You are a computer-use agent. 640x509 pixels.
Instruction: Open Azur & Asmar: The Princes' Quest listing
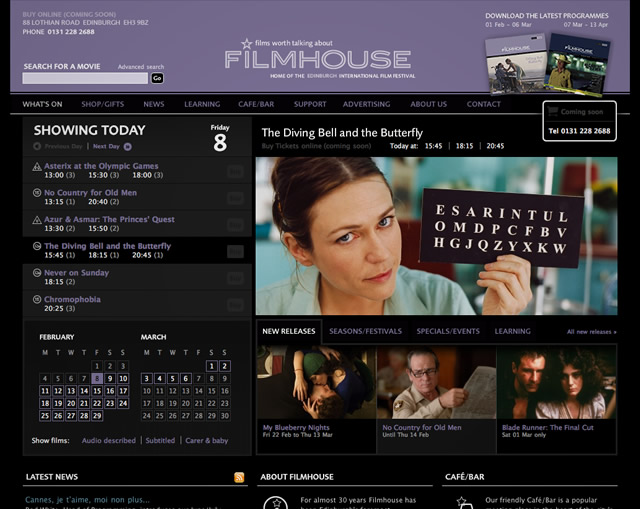pos(109,220)
